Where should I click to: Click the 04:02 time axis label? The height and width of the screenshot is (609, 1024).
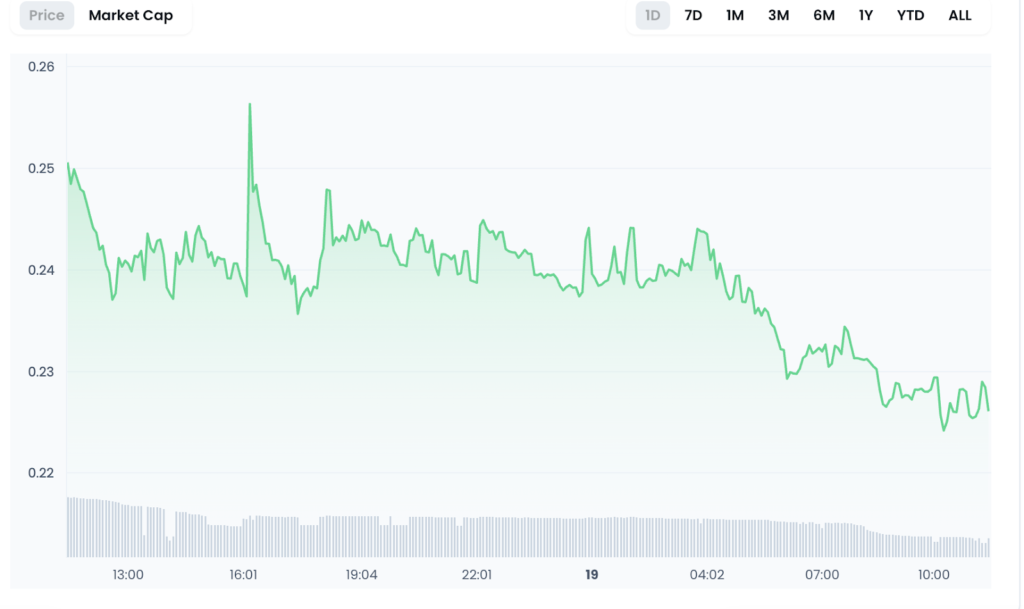coord(706,575)
